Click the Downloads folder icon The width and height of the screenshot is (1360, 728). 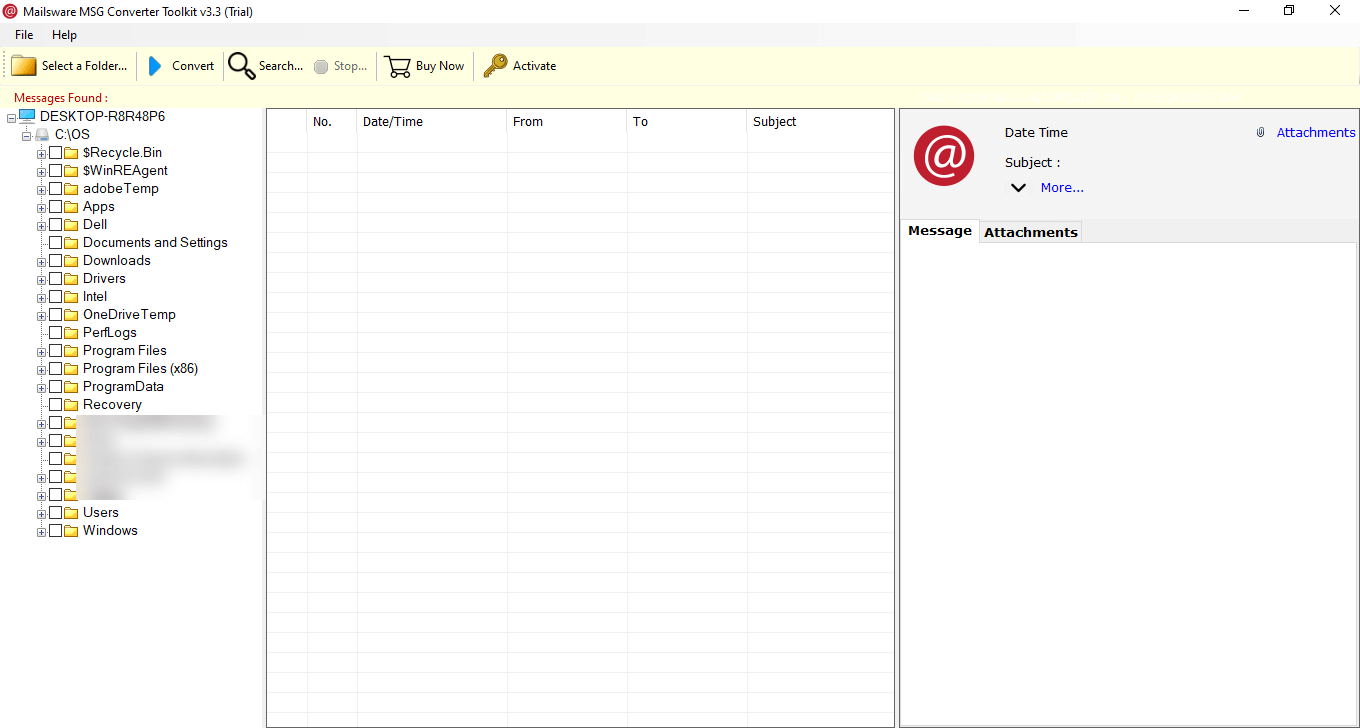pyautogui.click(x=71, y=261)
